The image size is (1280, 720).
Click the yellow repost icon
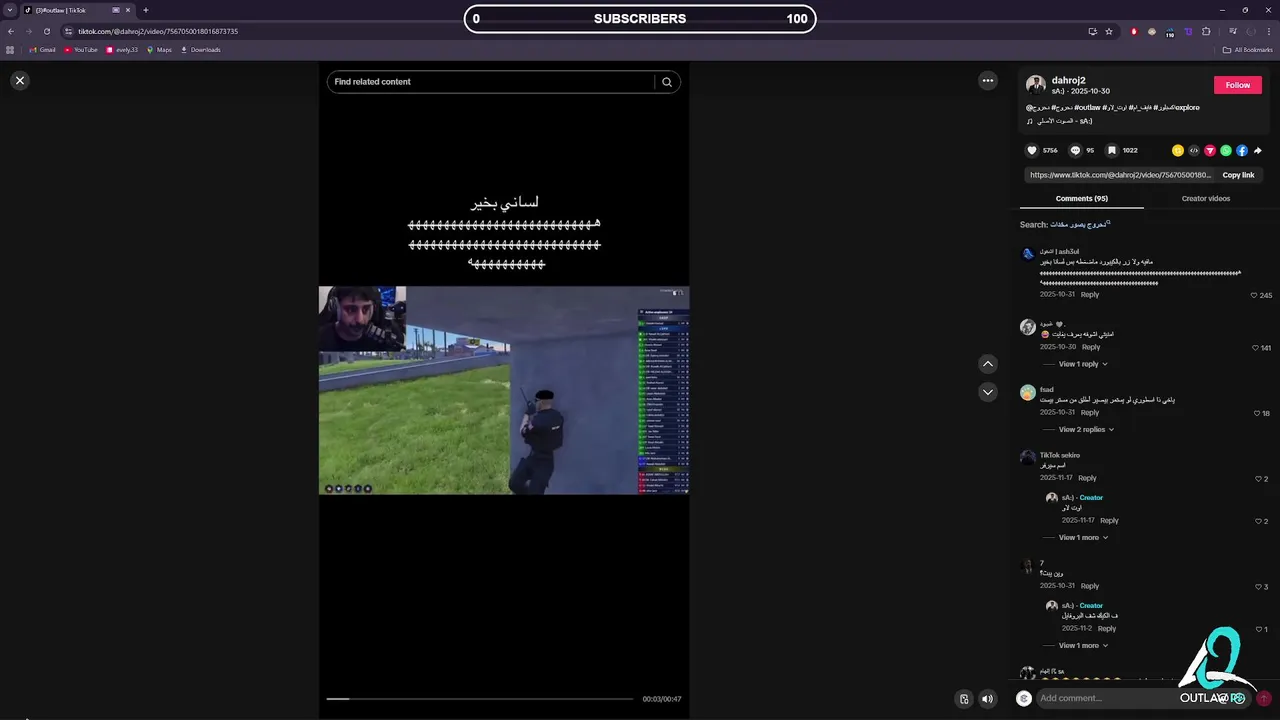[1178, 150]
